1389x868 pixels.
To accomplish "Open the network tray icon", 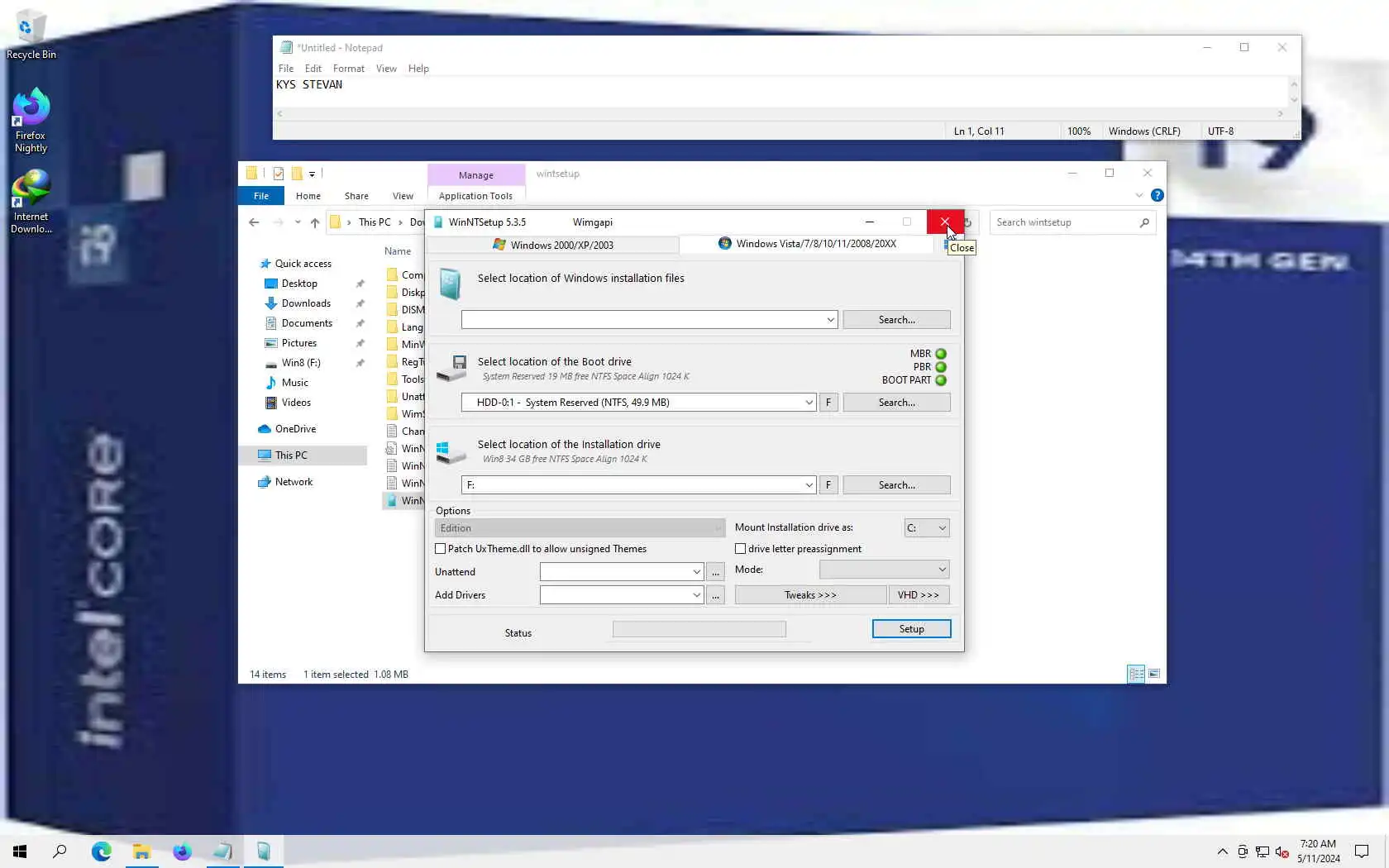I will [x=1263, y=851].
